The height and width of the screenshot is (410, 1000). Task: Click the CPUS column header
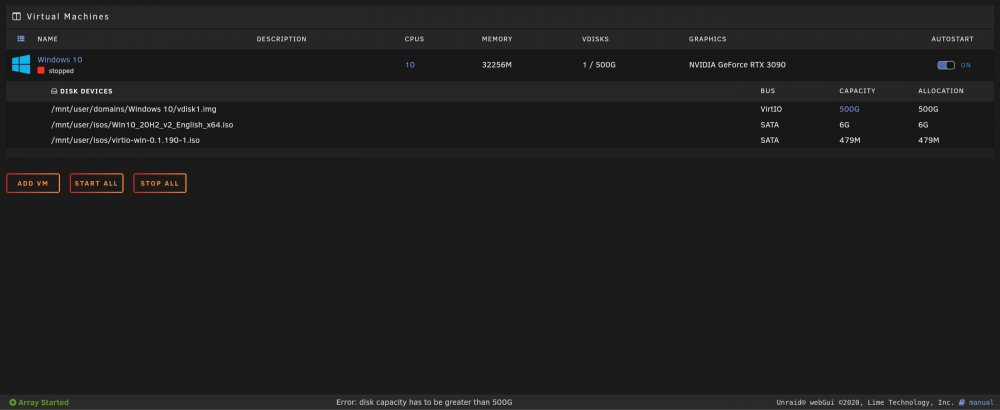click(x=414, y=39)
